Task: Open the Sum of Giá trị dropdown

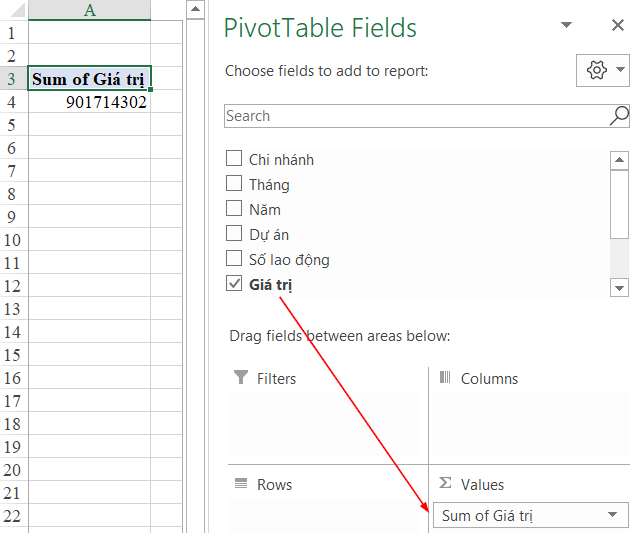Action: click(612, 515)
